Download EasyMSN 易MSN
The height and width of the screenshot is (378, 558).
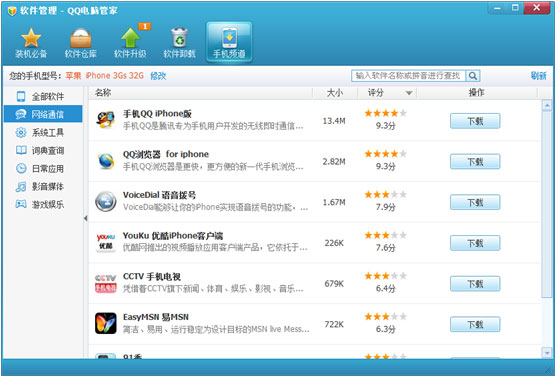[x=475, y=324]
